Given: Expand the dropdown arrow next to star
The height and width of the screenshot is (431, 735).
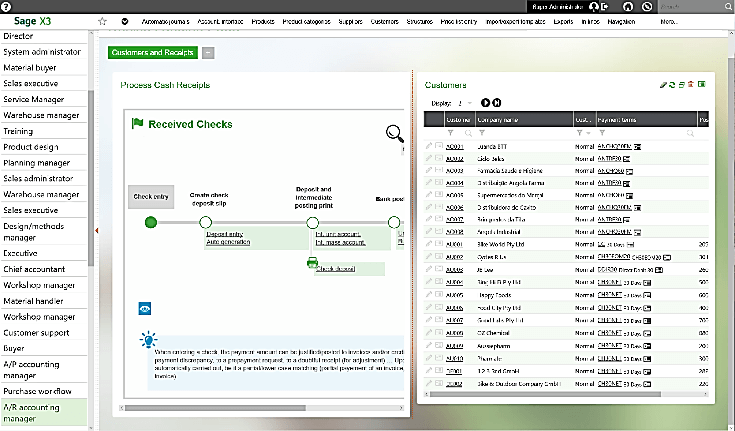Looking at the screenshot, I should [x=124, y=21].
